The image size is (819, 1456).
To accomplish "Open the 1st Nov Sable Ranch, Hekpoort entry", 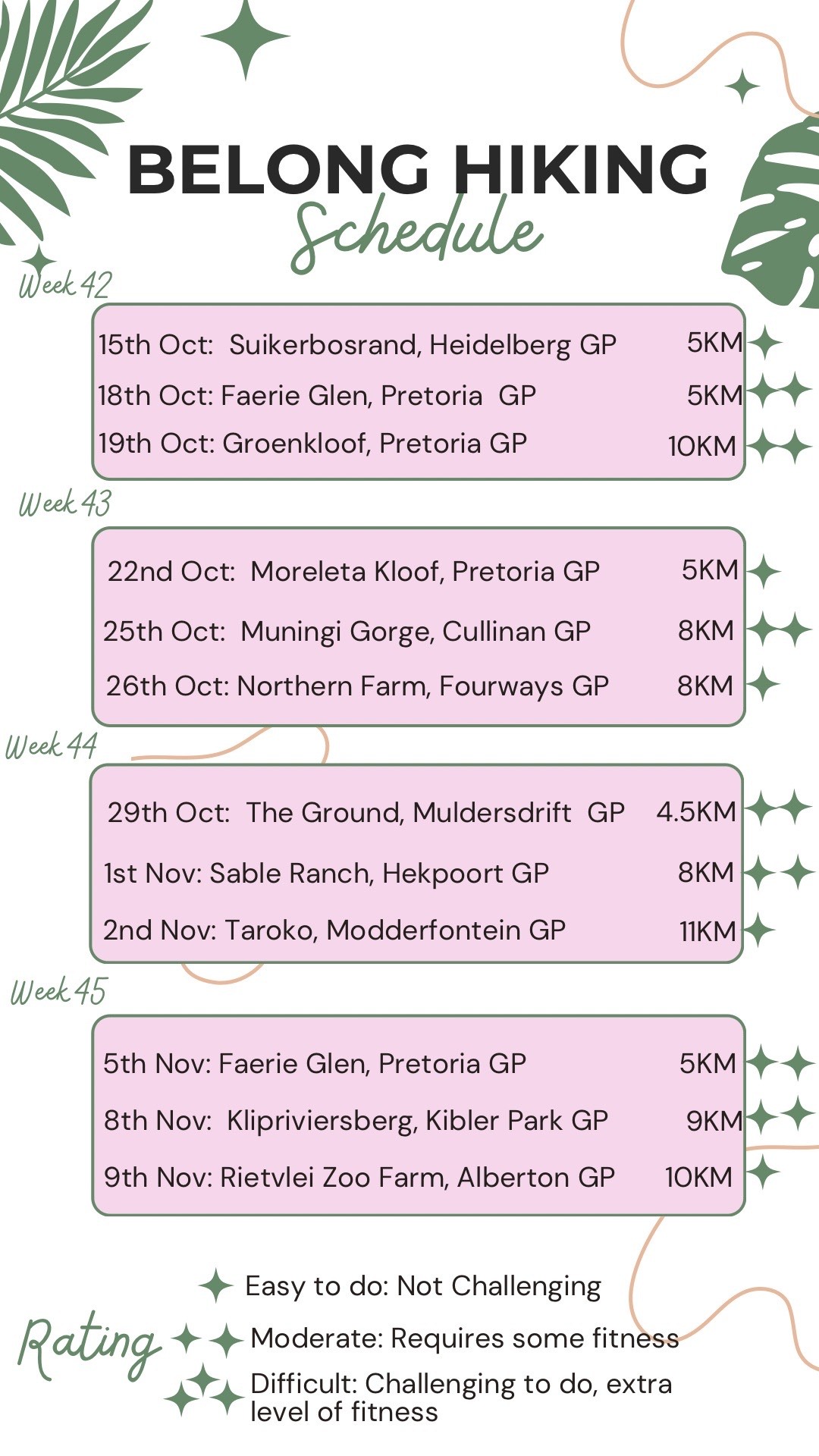I will 326,873.
